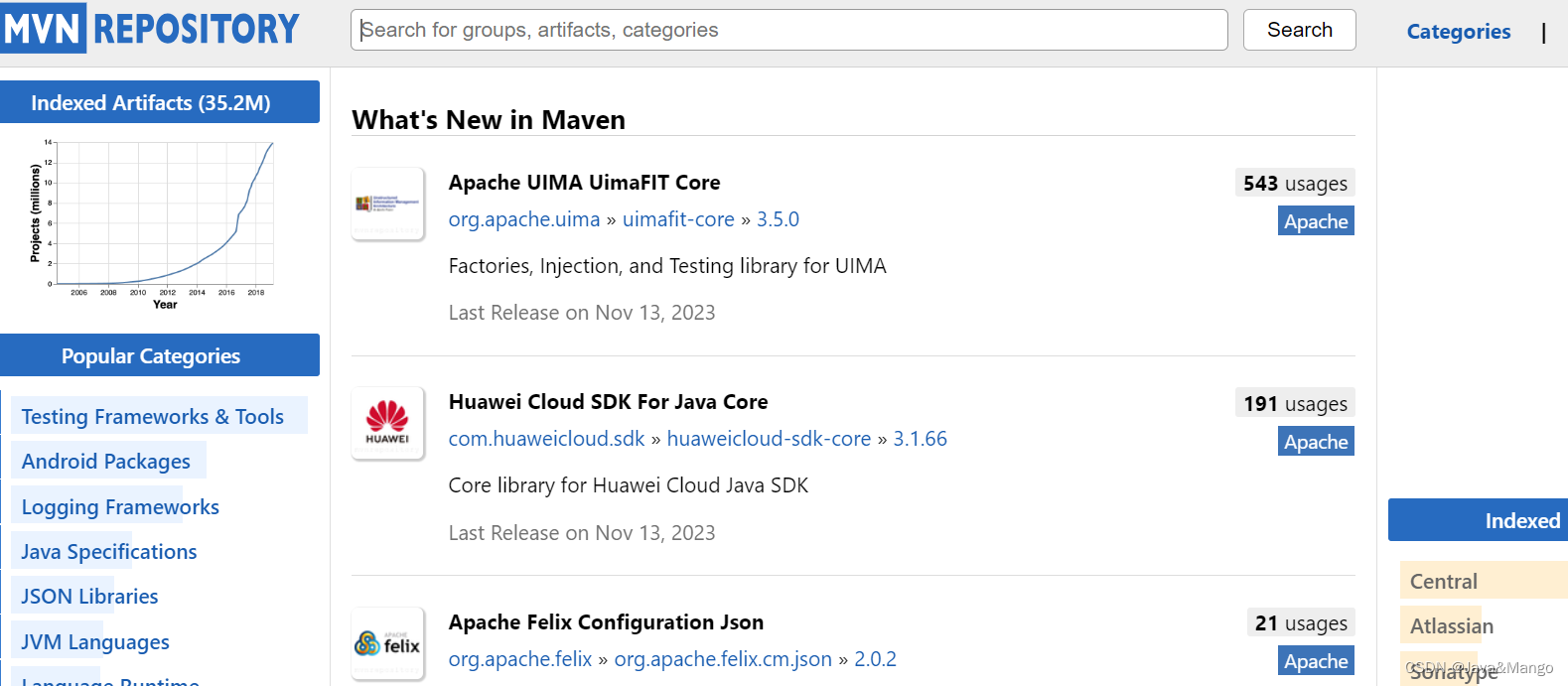
Task: Open uimafit-core artifact link
Action: coord(678,219)
